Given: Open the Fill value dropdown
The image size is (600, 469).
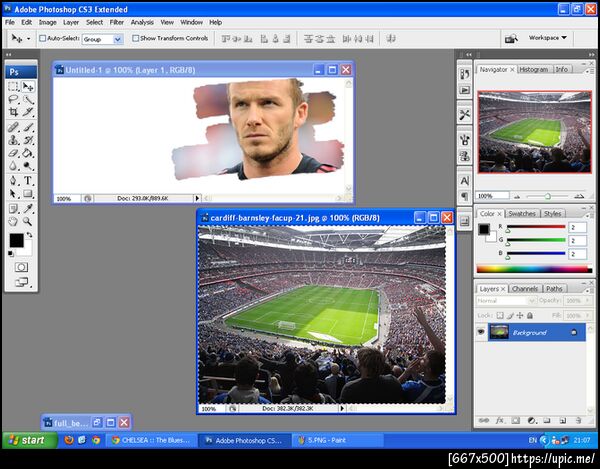Looking at the screenshot, I should tap(588, 316).
